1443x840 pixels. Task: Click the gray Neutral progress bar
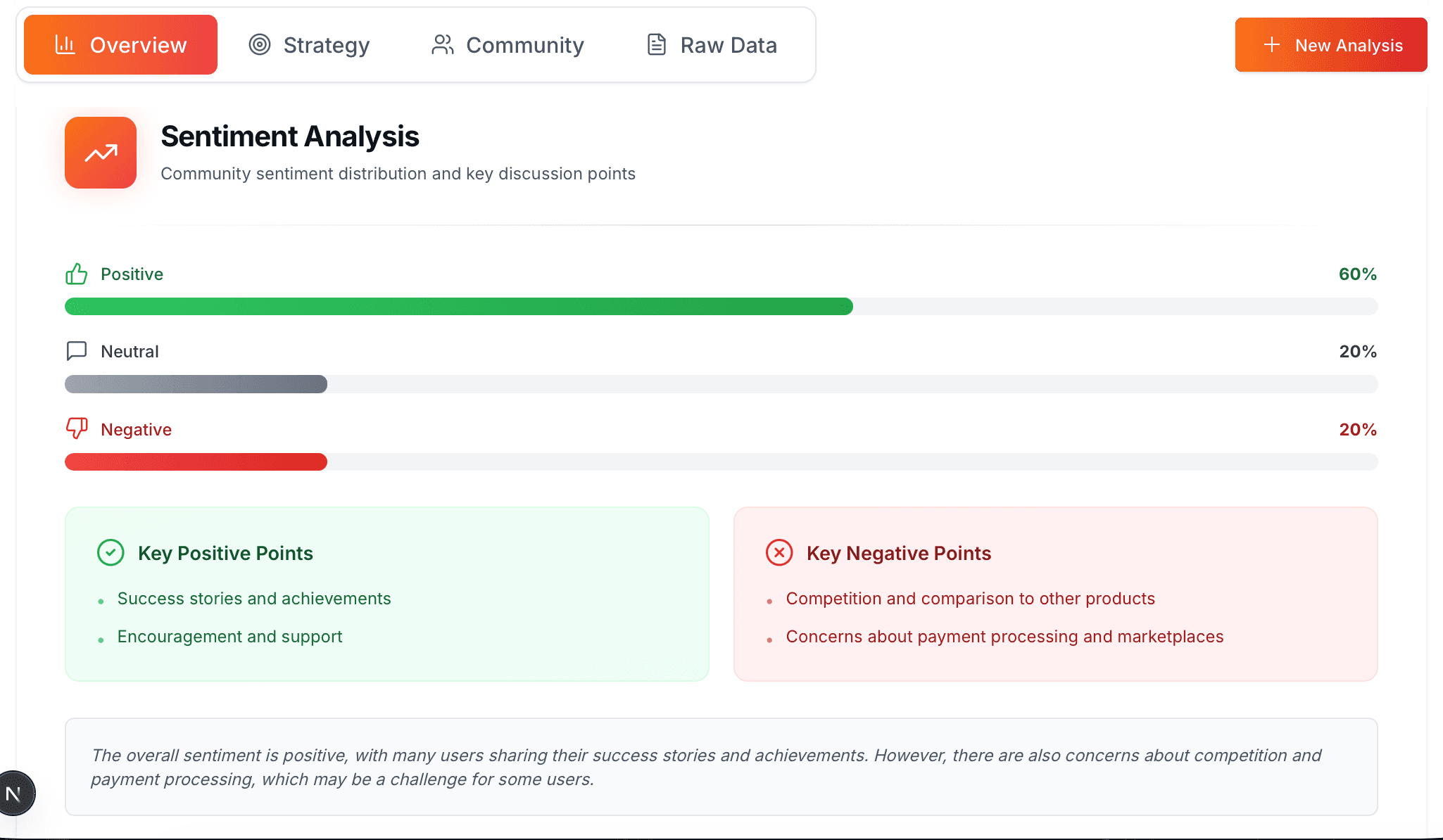coord(196,384)
